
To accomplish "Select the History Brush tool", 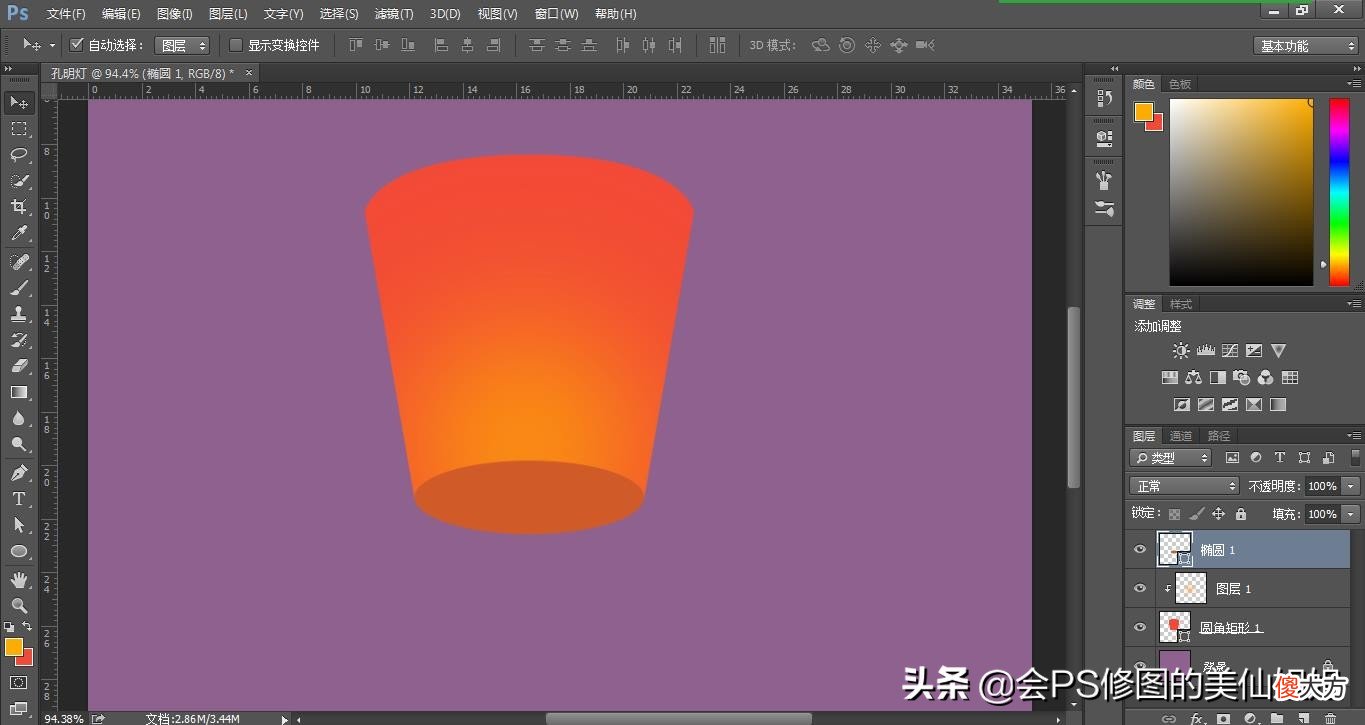I will pos(19,340).
